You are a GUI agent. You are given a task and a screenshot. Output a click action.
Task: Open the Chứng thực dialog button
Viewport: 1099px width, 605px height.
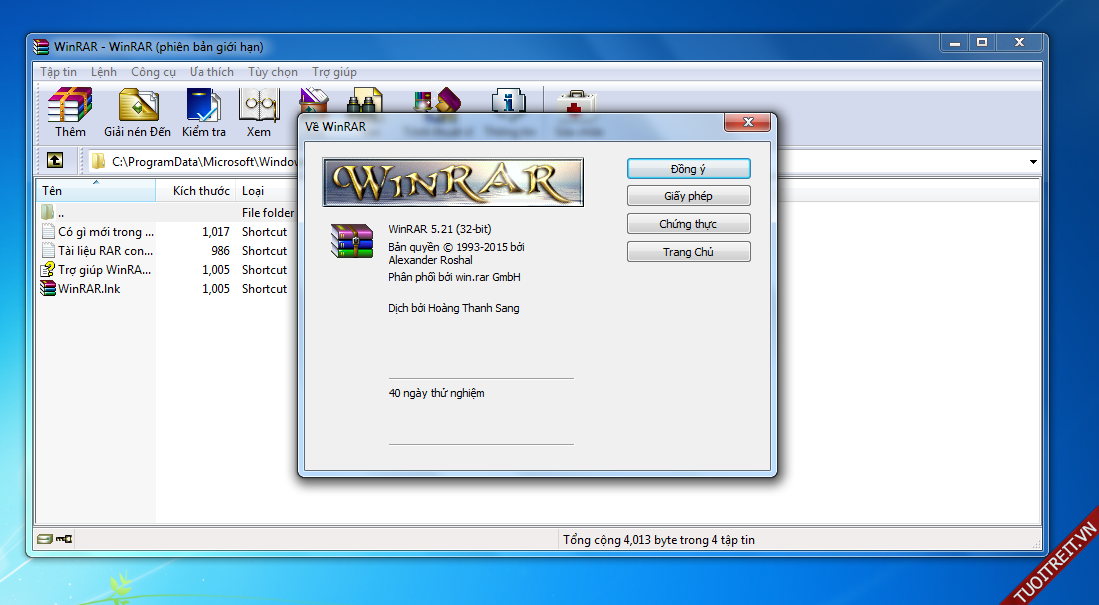tap(688, 224)
